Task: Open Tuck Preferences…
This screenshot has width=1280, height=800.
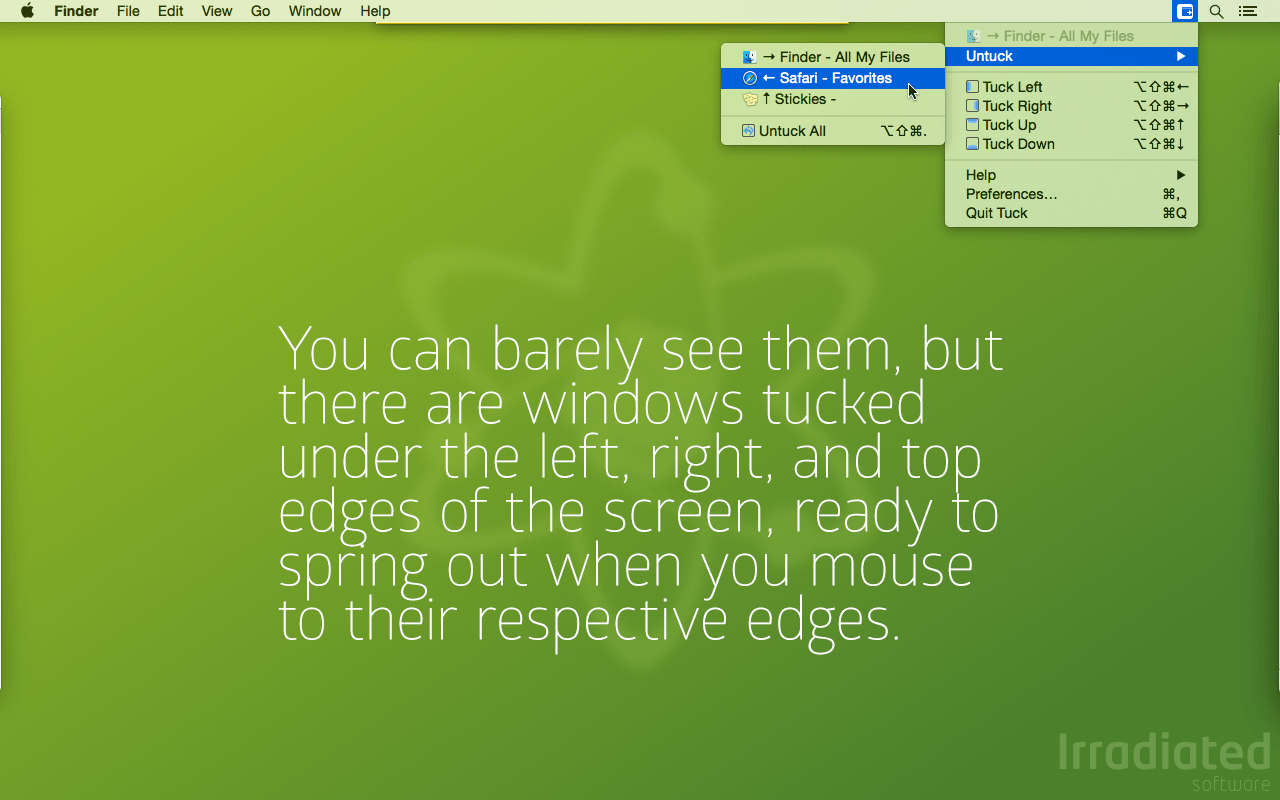Action: pyautogui.click(x=1011, y=194)
